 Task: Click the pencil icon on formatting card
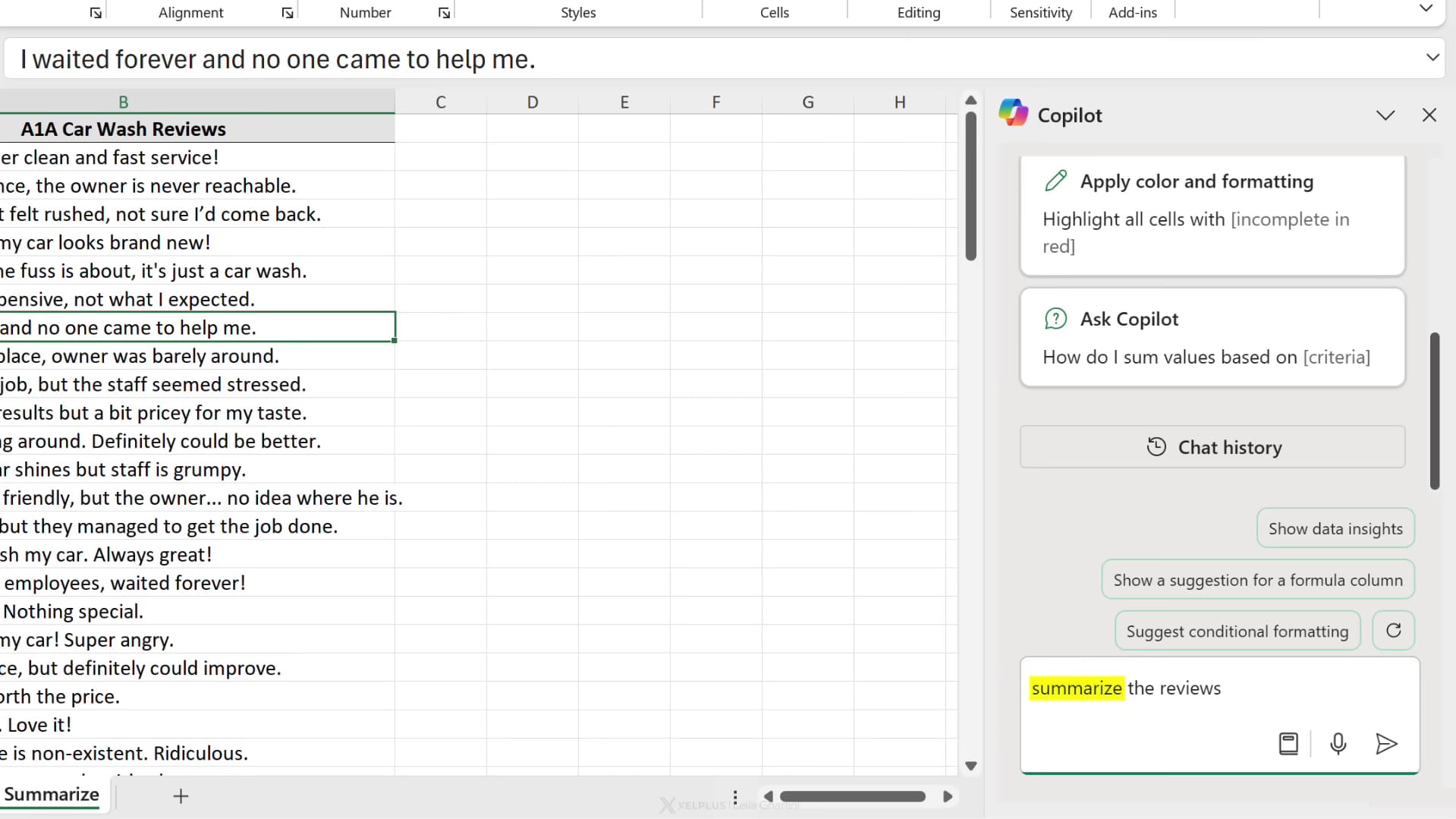[x=1055, y=181]
